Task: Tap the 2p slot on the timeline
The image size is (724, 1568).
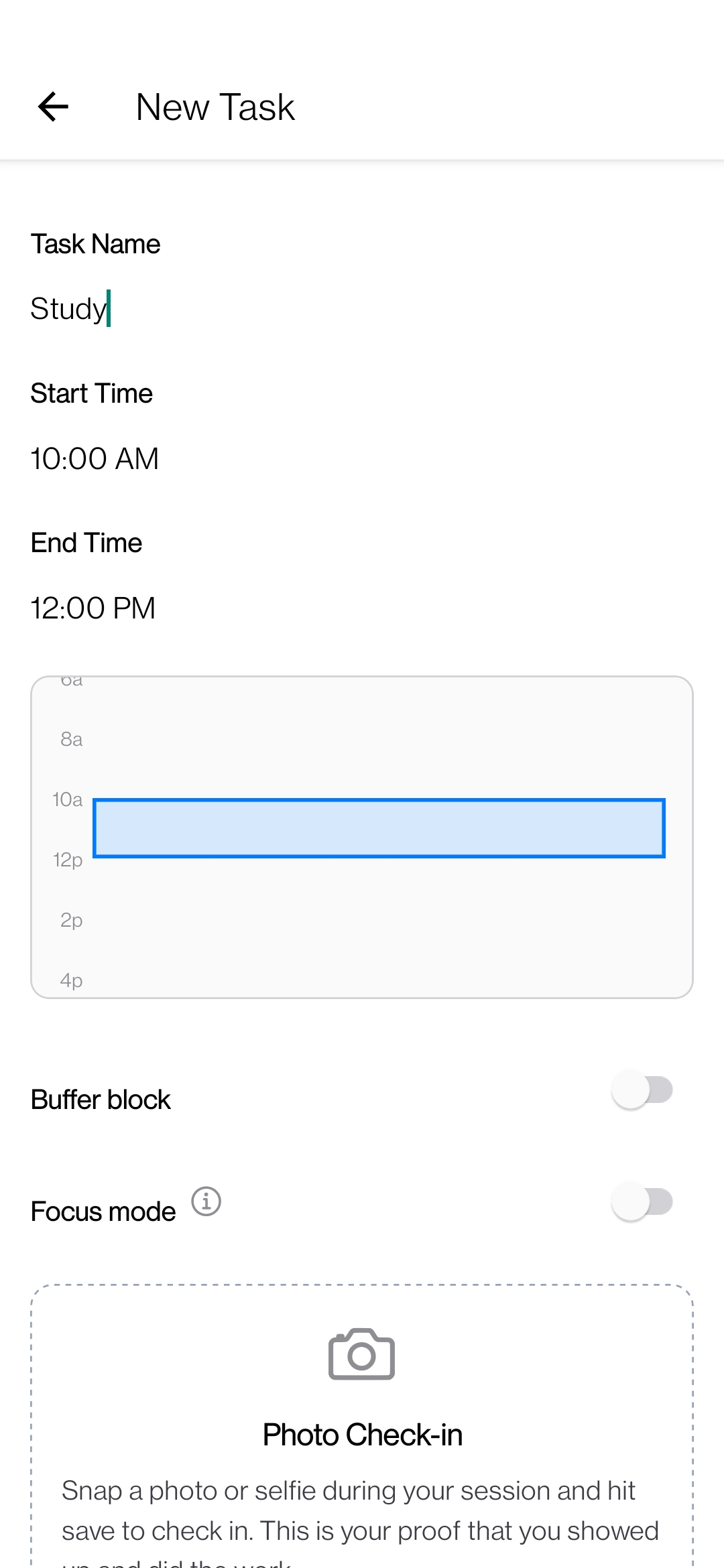Action: coord(70,921)
